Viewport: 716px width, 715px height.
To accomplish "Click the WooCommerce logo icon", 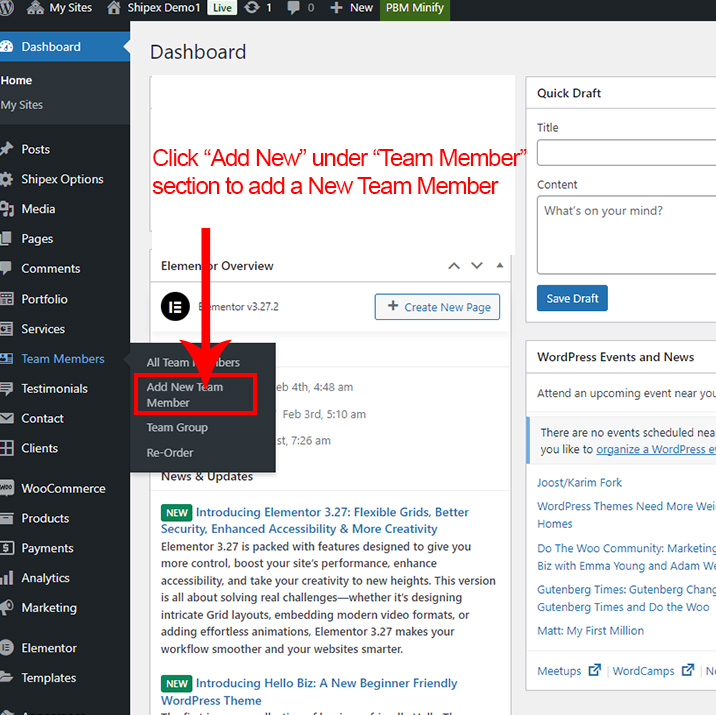I will coord(7,488).
